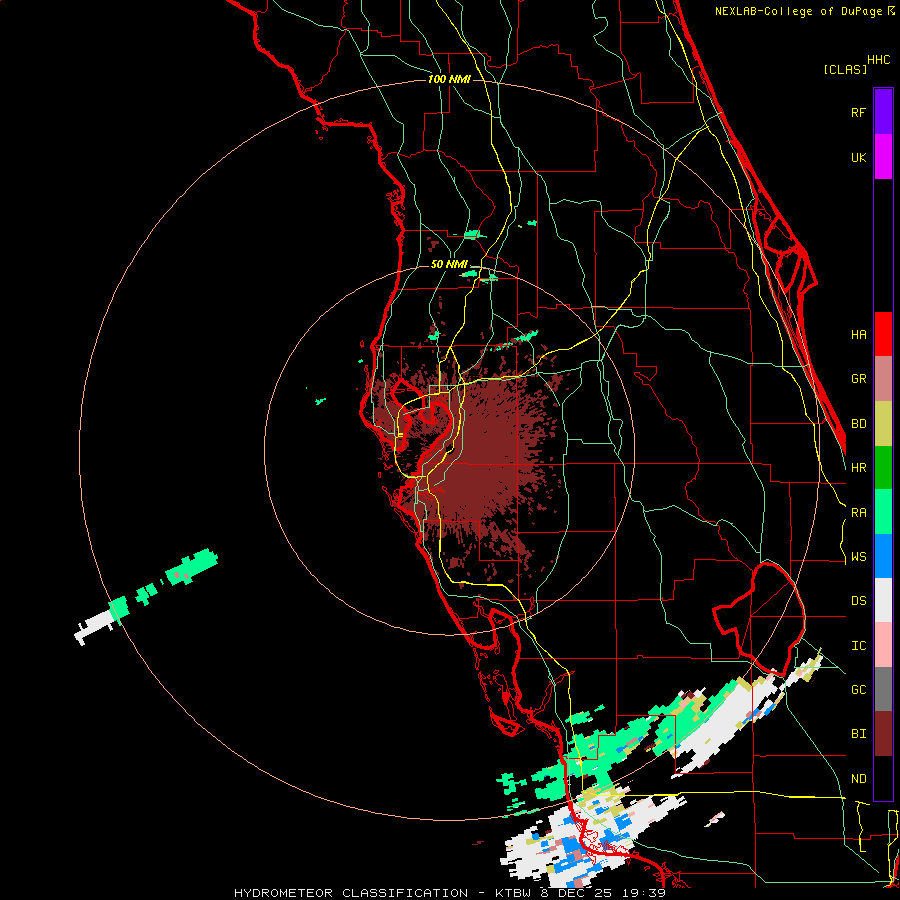Click the HR dark green legend swatch
This screenshot has height=900, width=900.
[x=883, y=467]
